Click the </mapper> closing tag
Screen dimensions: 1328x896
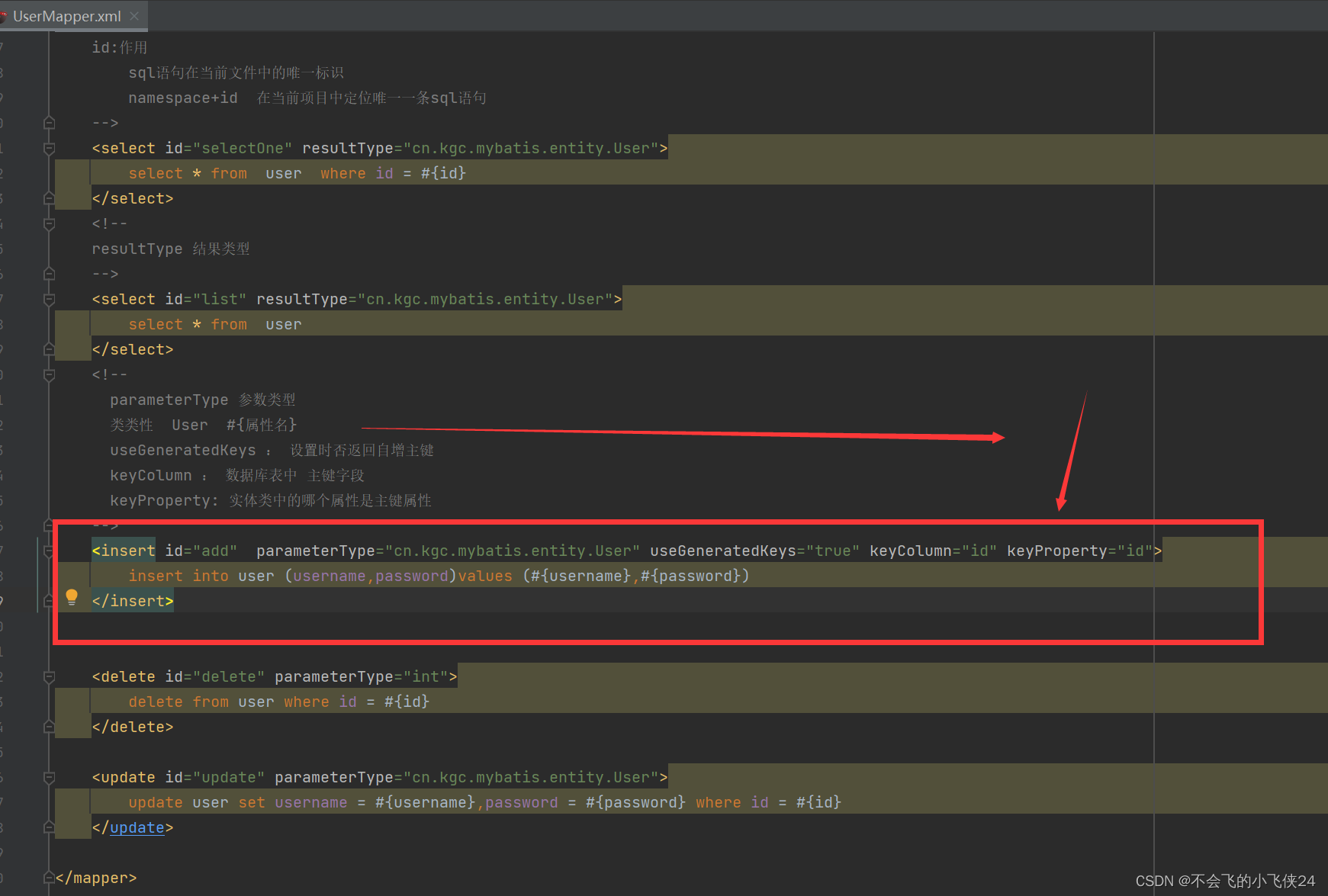pyautogui.click(x=96, y=878)
